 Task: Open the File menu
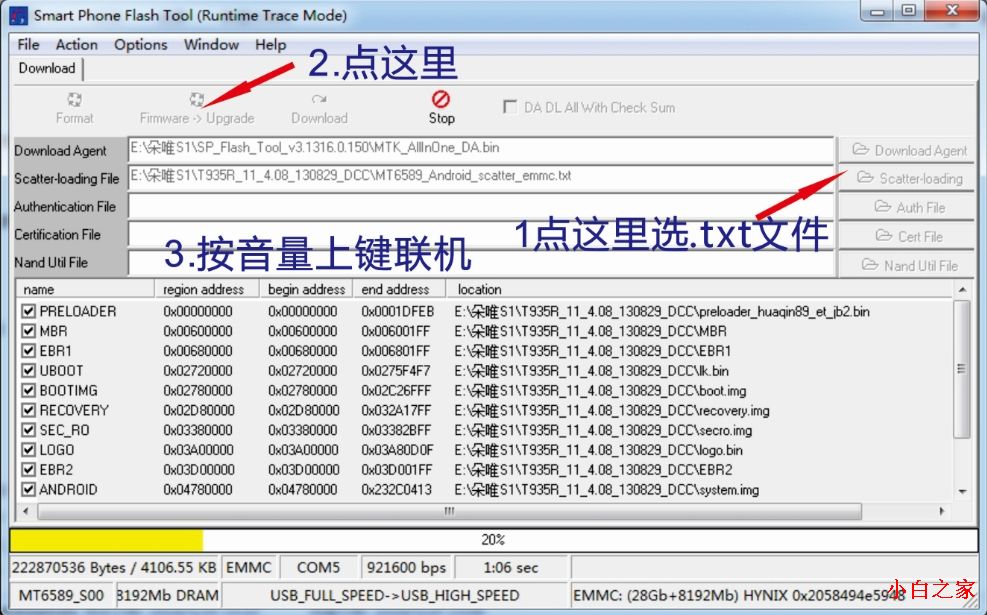(28, 45)
